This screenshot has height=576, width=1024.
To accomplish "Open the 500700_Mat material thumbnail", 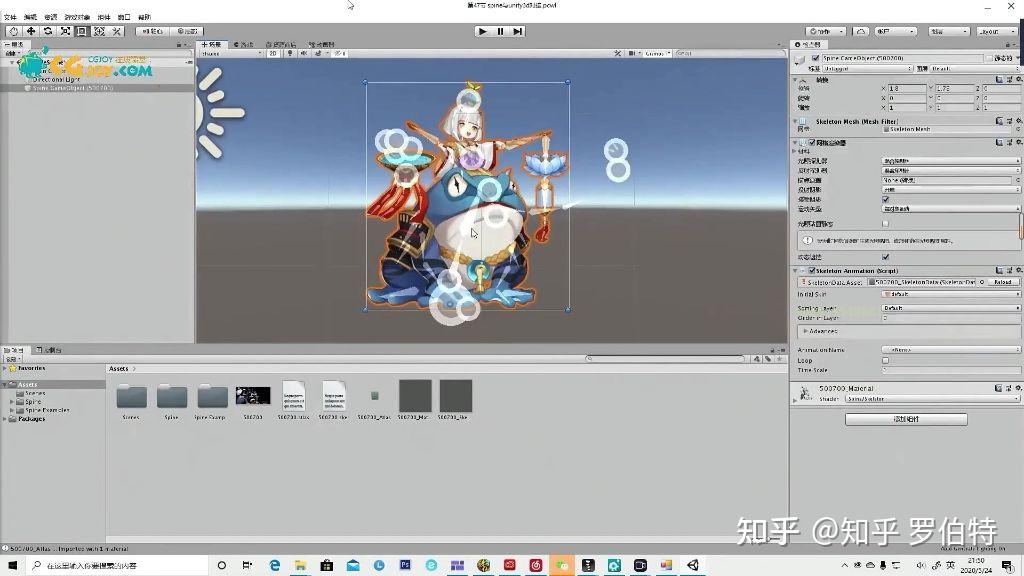I will click(415, 398).
